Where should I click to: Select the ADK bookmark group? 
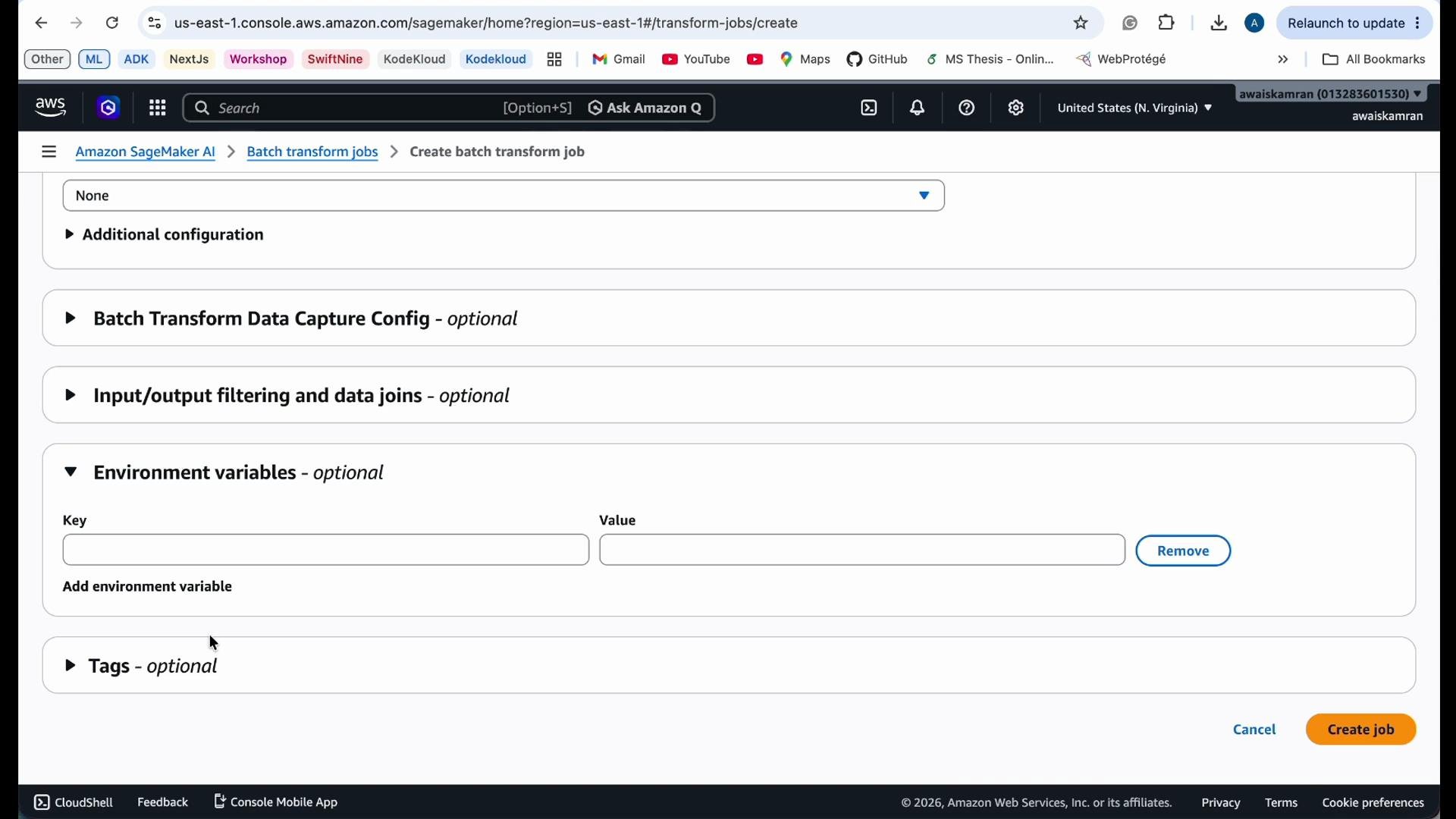pos(137,60)
